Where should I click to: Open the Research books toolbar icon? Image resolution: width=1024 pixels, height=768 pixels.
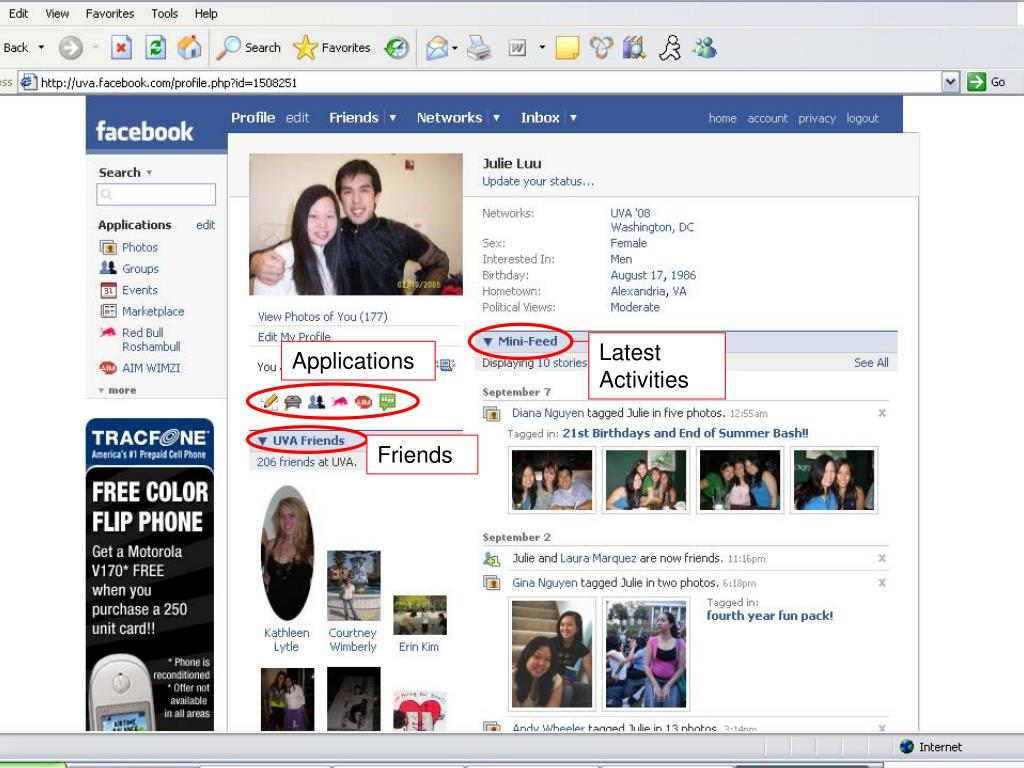pos(633,48)
